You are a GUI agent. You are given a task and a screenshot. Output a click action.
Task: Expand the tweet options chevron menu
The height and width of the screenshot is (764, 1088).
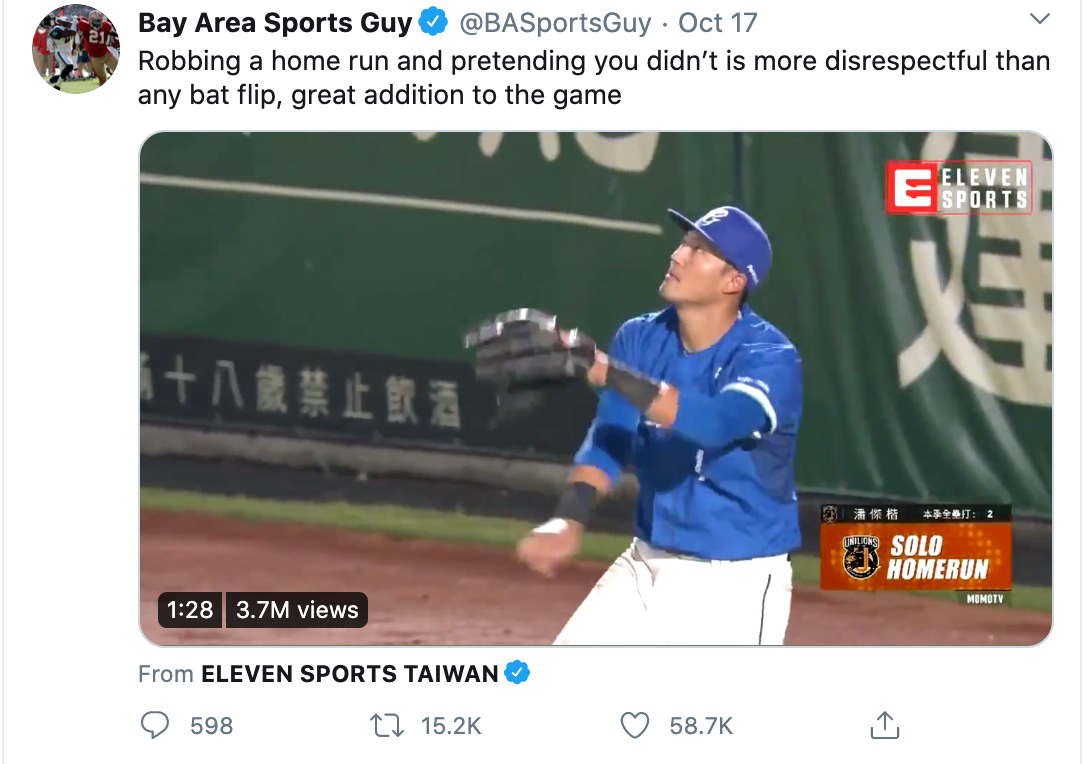(1039, 19)
